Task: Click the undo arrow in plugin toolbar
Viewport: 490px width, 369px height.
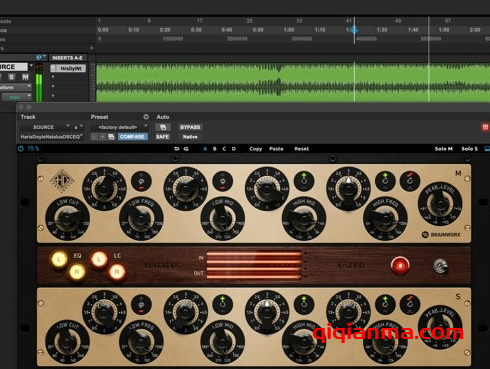Action: 177,149
